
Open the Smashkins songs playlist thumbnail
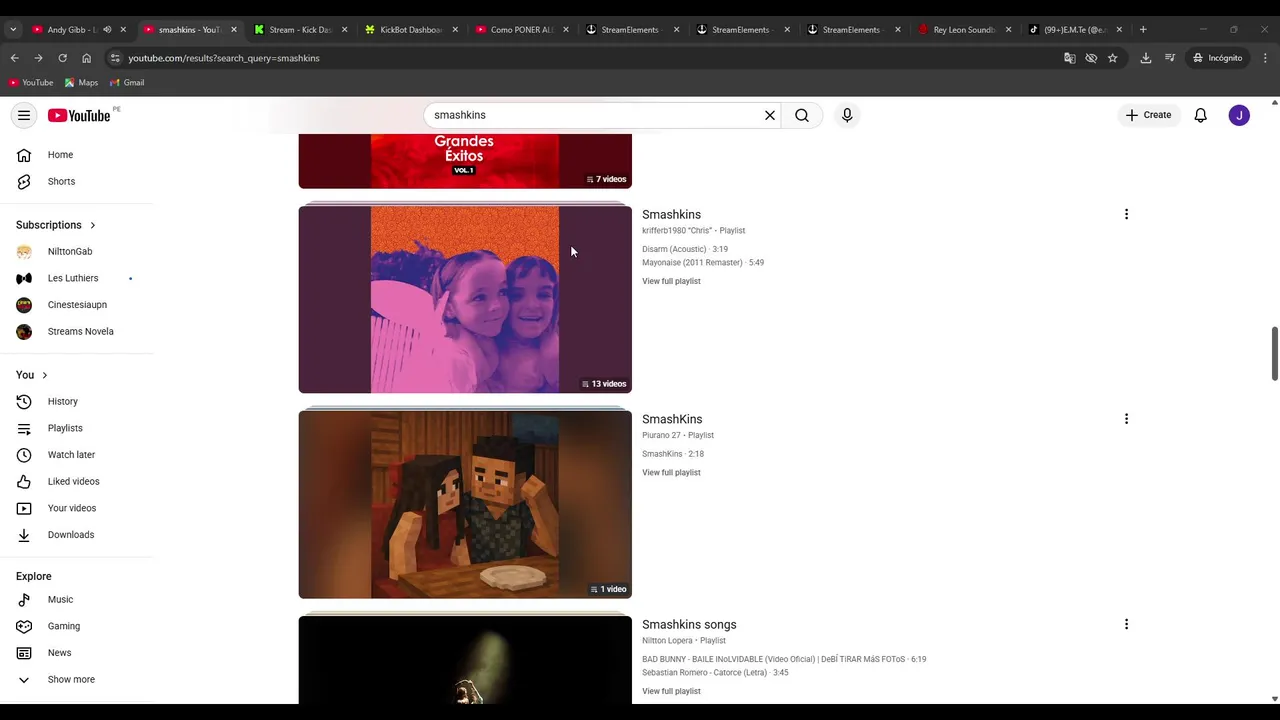point(465,659)
